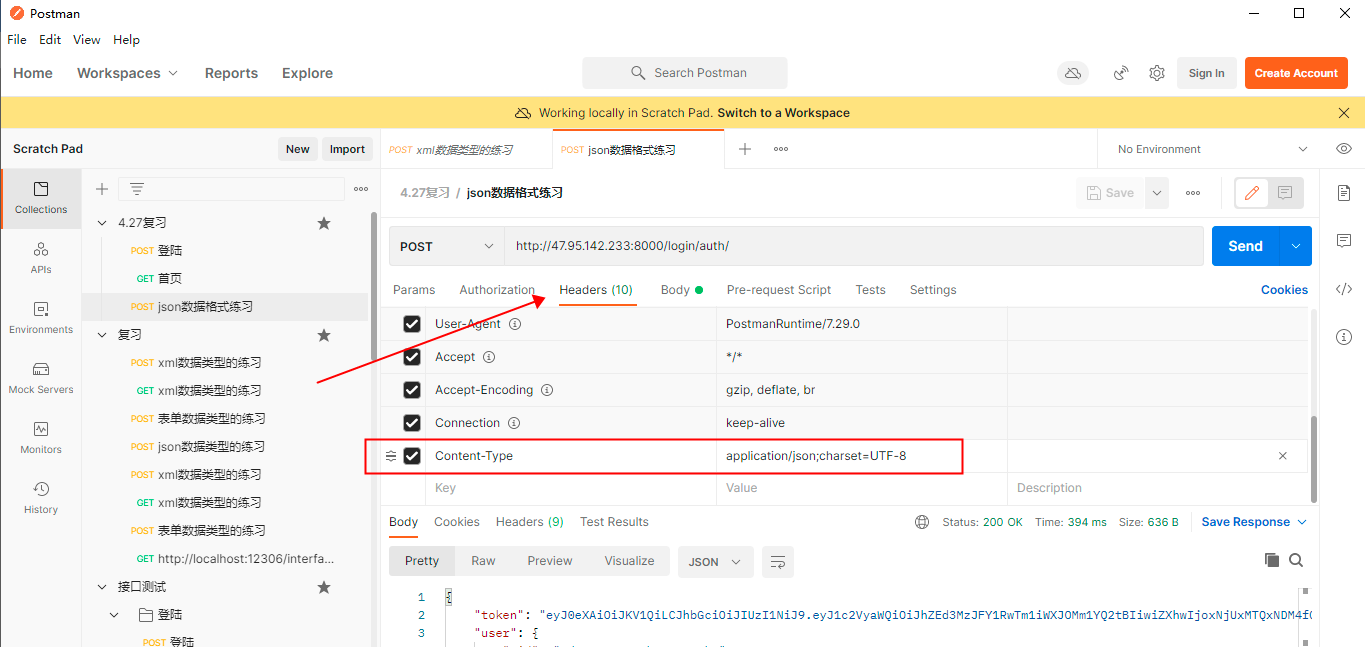The image size is (1365, 647).
Task: Click the cloud sync status icon
Action: point(1073,73)
